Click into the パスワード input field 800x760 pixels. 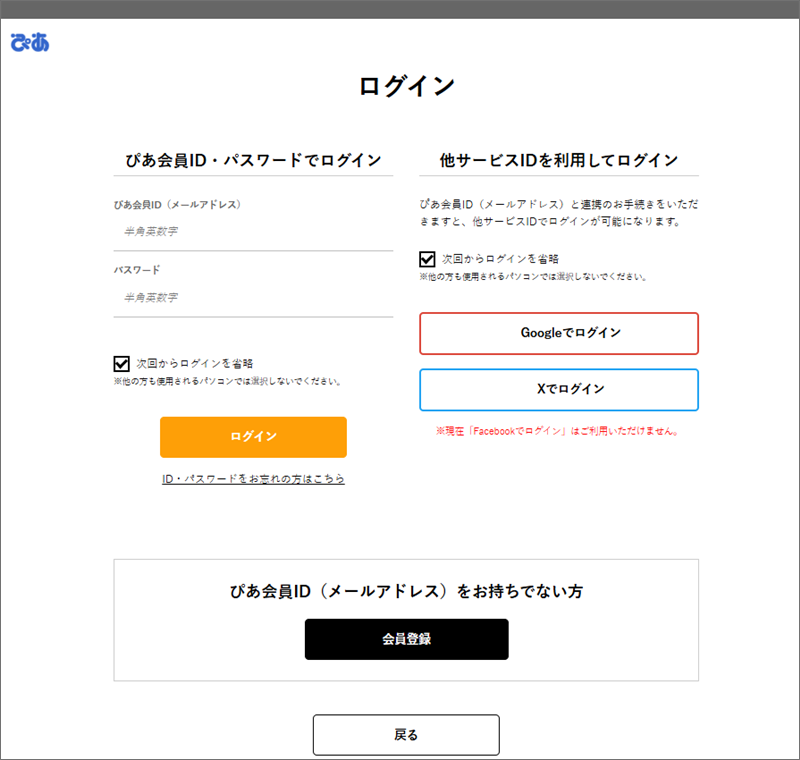point(253,298)
